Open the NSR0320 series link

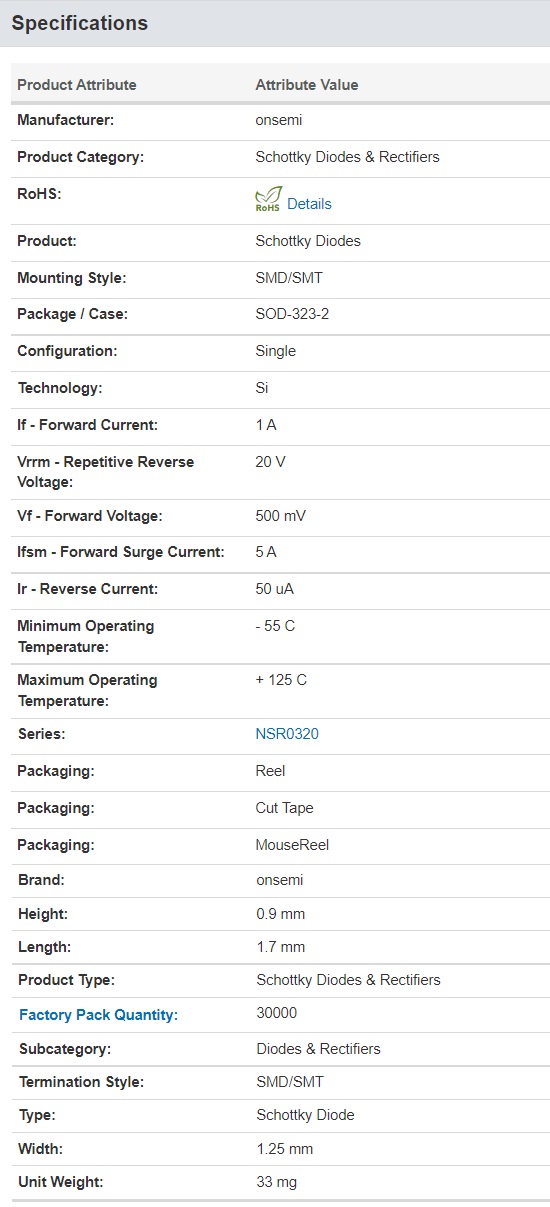[287, 734]
